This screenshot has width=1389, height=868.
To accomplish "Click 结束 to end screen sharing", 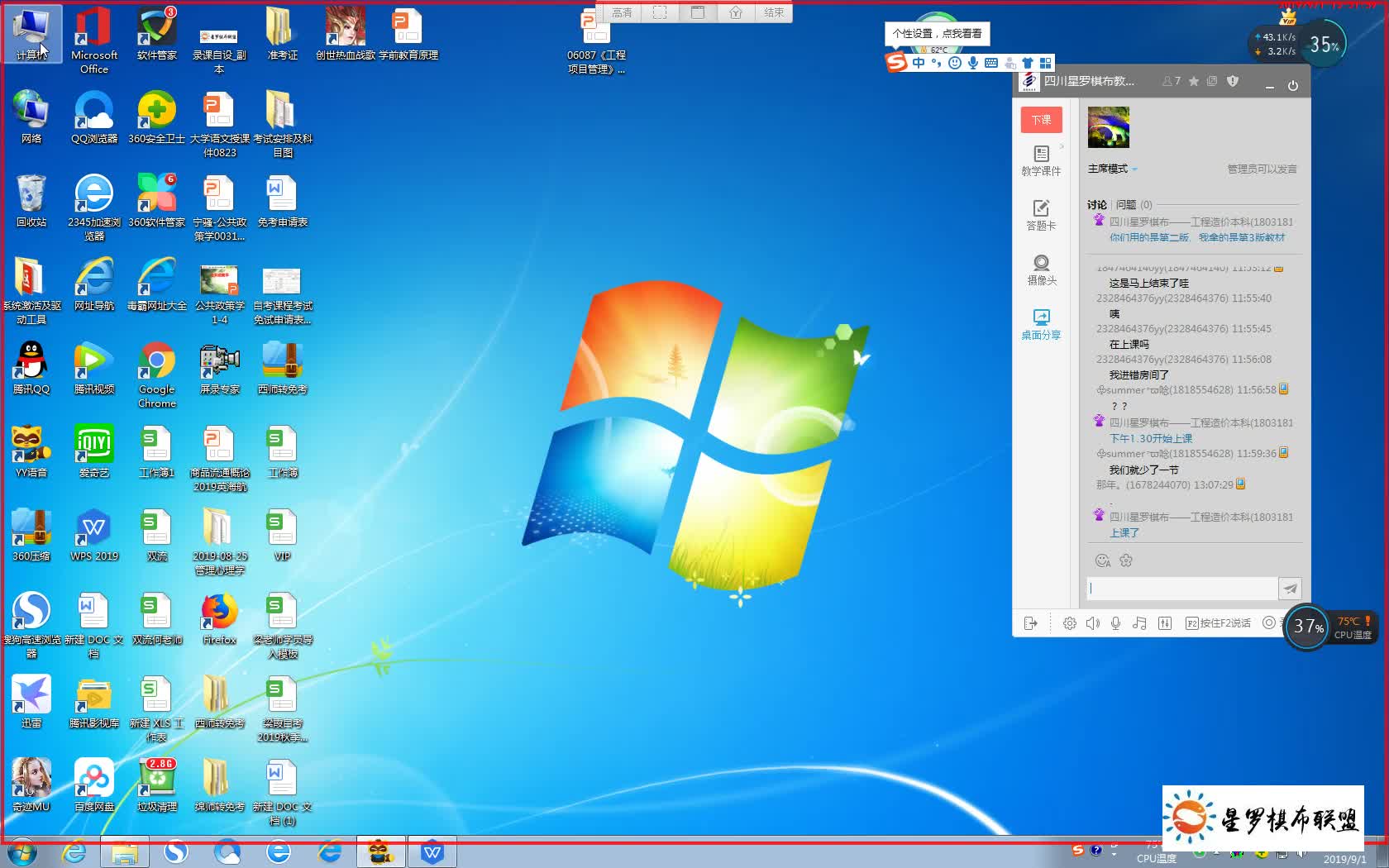I will (774, 12).
